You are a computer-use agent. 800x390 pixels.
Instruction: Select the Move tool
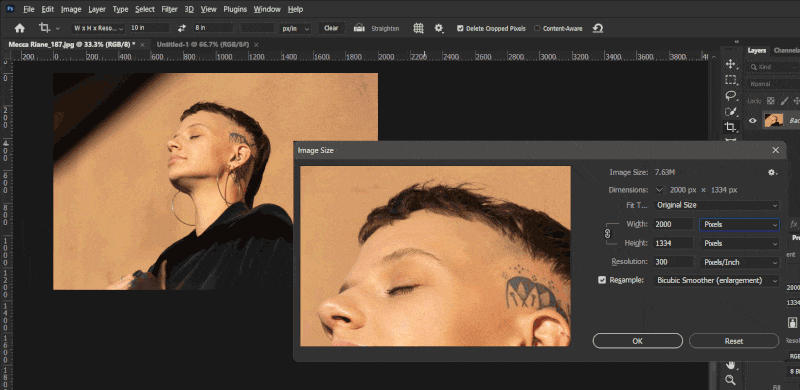coord(731,64)
